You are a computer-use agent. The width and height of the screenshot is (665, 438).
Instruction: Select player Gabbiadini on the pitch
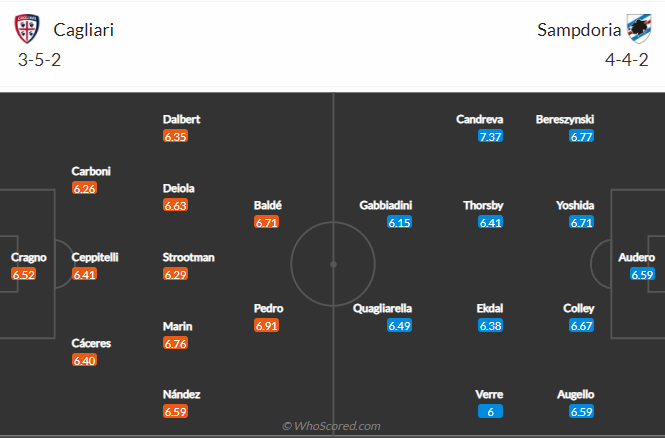pos(386,205)
